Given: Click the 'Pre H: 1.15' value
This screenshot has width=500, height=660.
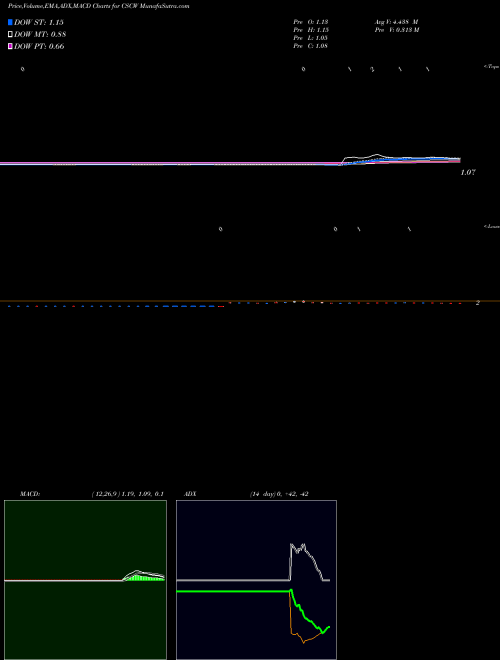Looking at the screenshot, I should point(311,30).
